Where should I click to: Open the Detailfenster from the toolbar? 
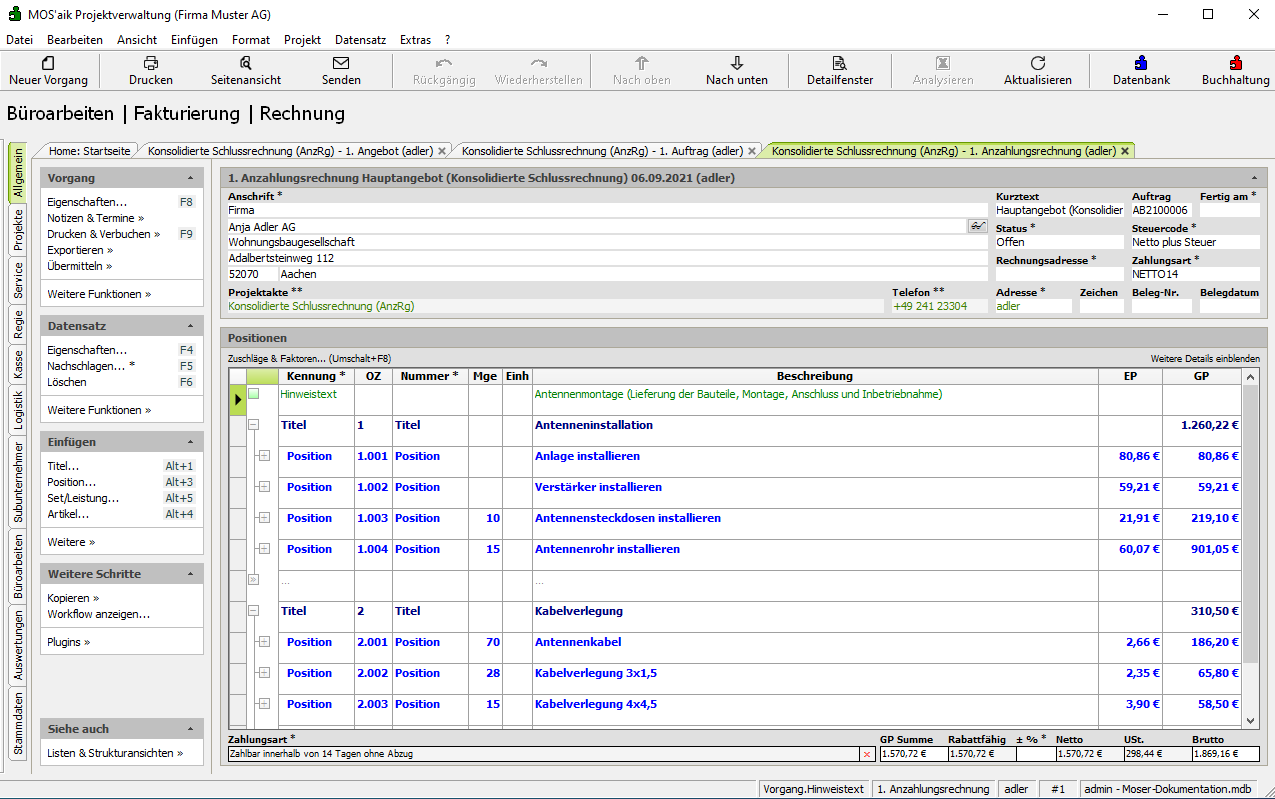[839, 63]
